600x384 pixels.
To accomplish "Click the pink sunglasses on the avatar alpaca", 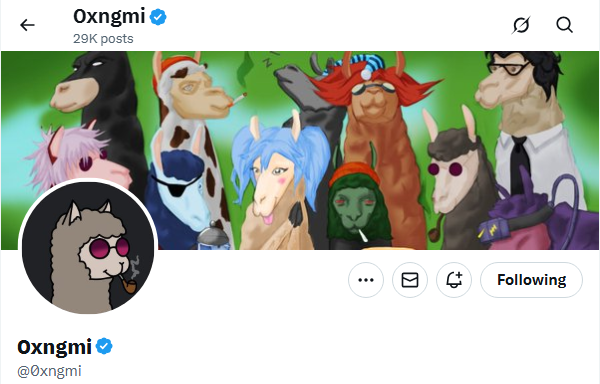I will (x=109, y=247).
